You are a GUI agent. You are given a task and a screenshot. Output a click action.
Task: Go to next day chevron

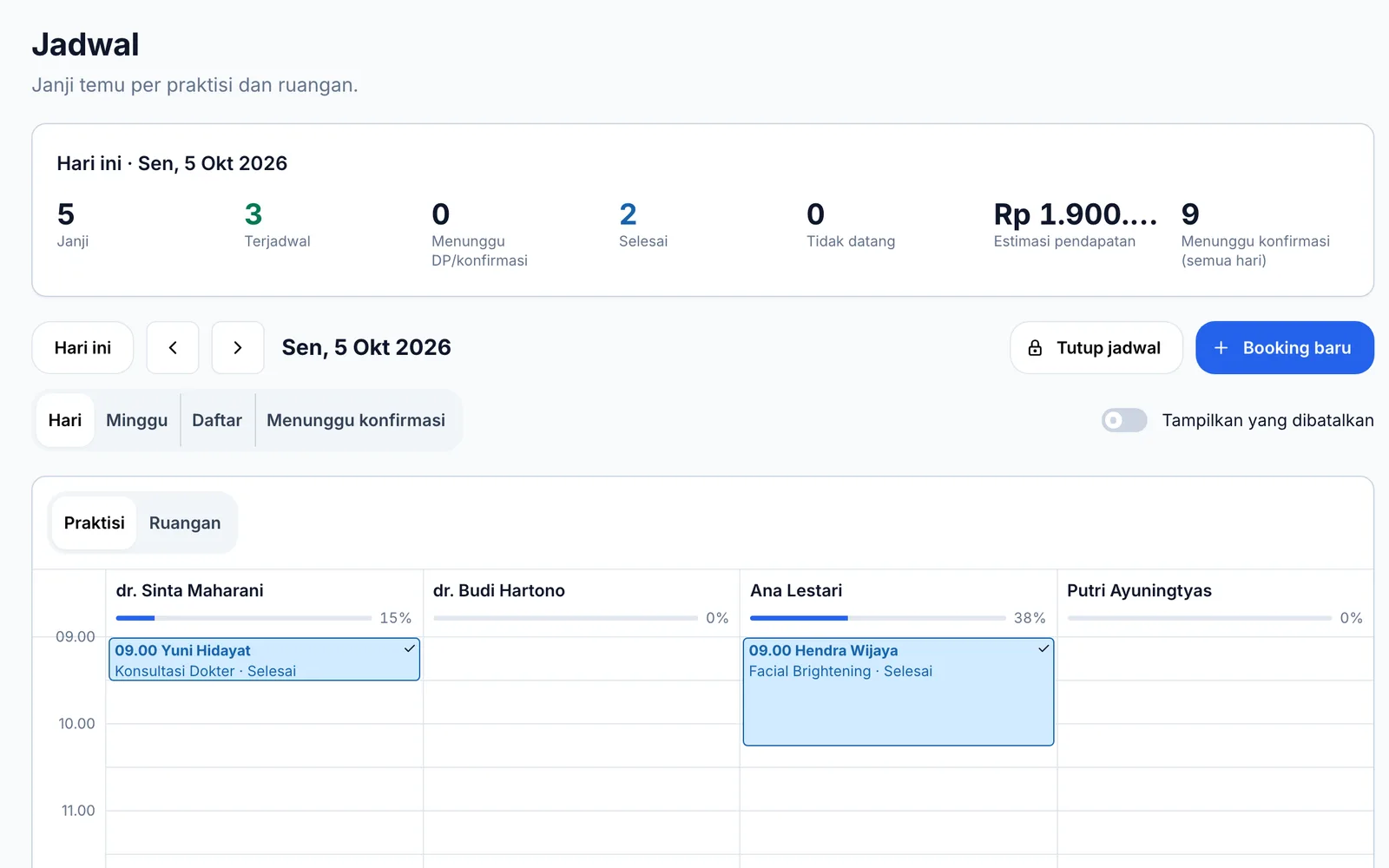[x=238, y=348]
